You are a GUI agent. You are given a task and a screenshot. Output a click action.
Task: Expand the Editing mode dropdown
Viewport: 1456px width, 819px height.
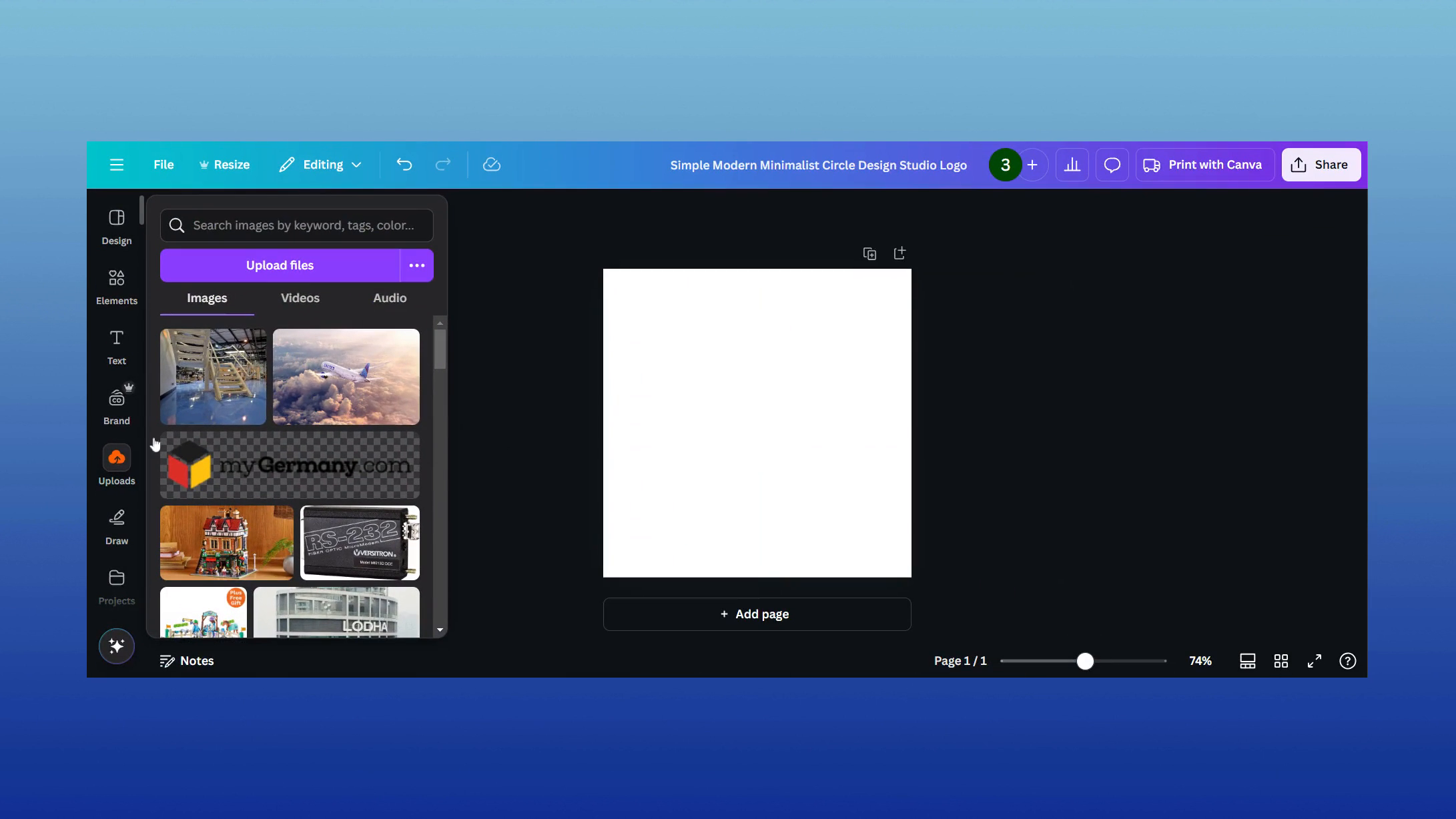(x=320, y=164)
